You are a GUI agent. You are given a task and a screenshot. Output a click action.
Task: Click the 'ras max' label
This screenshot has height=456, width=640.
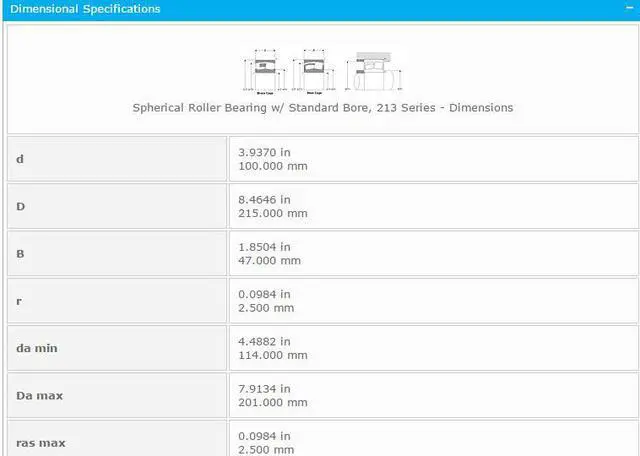(41, 443)
